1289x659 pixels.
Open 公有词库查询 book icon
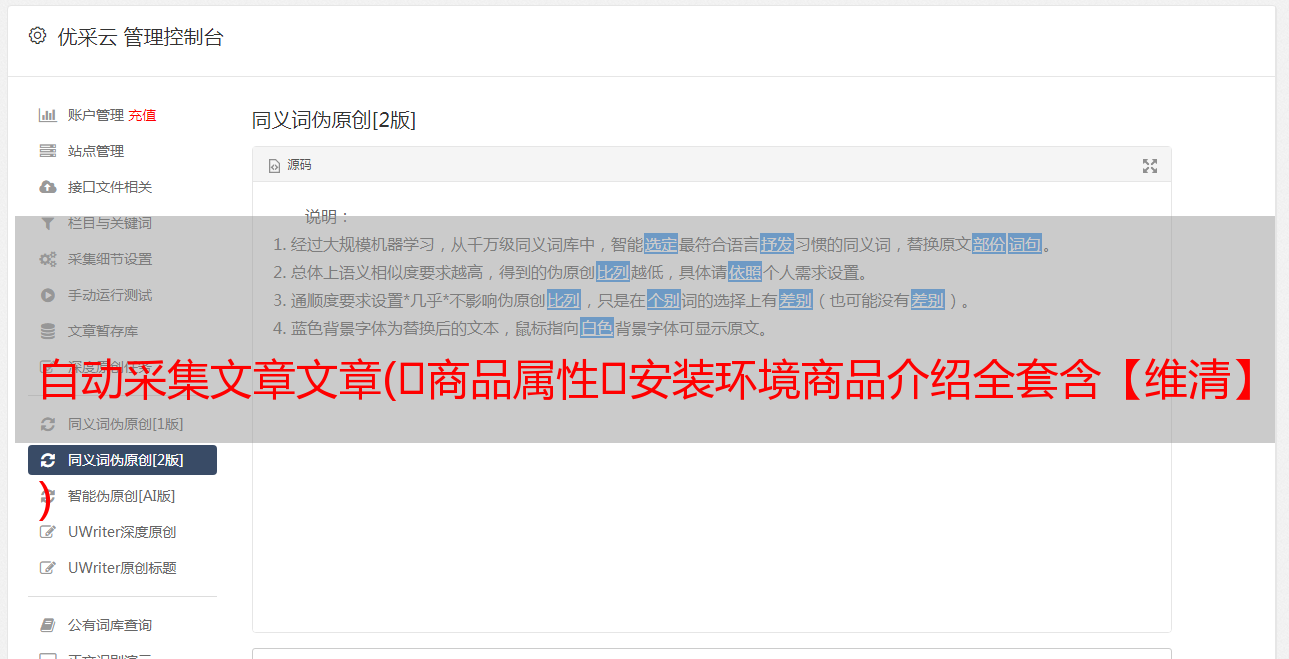(47, 625)
